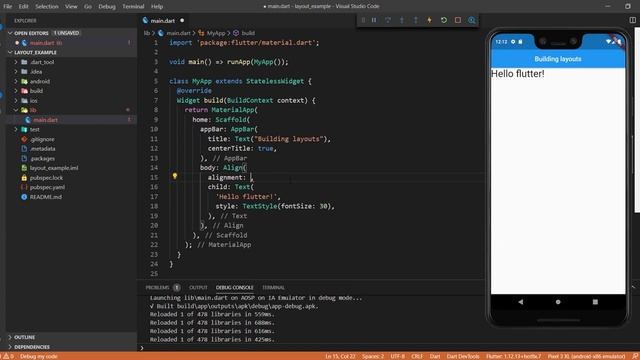Open the Edit menu
This screenshot has width=640, height=360.
tap(23, 7)
